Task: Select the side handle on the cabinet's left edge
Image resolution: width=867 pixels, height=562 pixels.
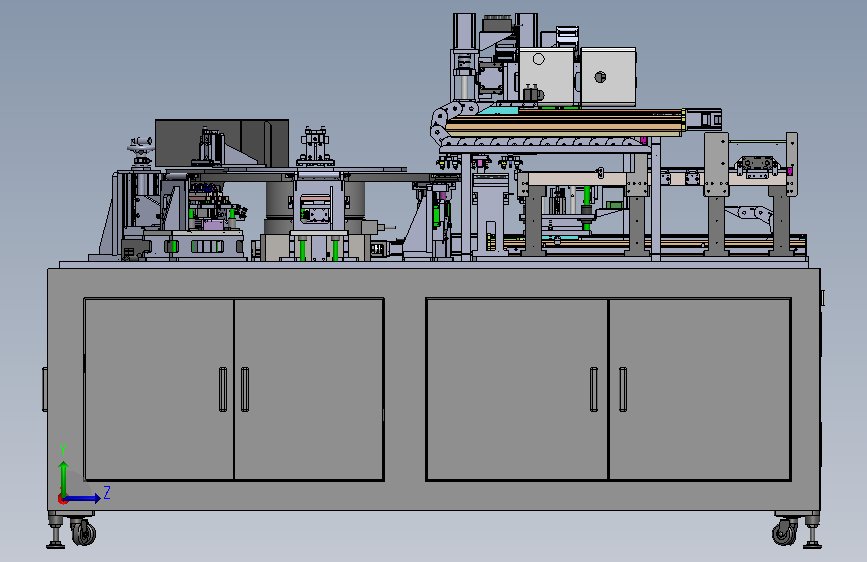Action: [45, 389]
